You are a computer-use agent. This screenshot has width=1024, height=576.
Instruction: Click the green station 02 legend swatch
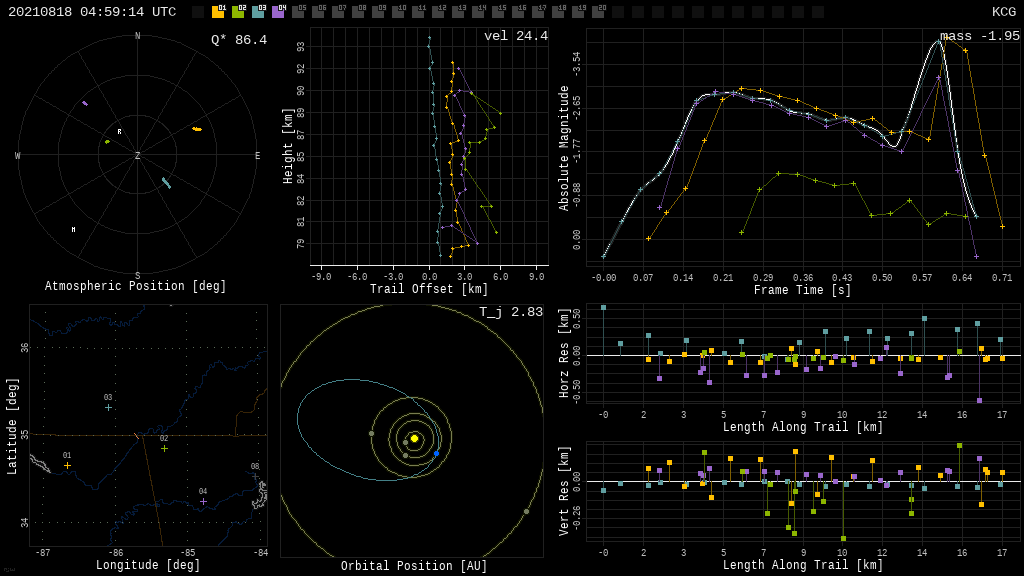[238, 12]
